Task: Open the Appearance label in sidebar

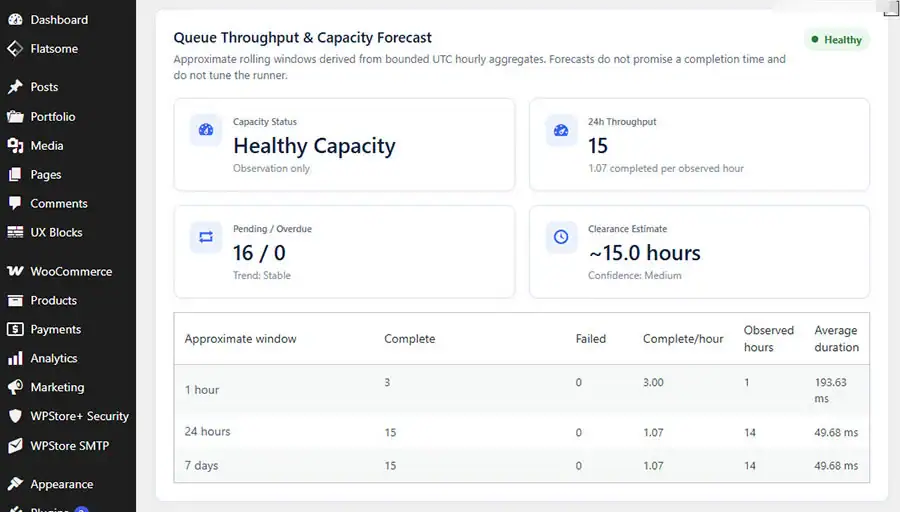Action: 61,484
